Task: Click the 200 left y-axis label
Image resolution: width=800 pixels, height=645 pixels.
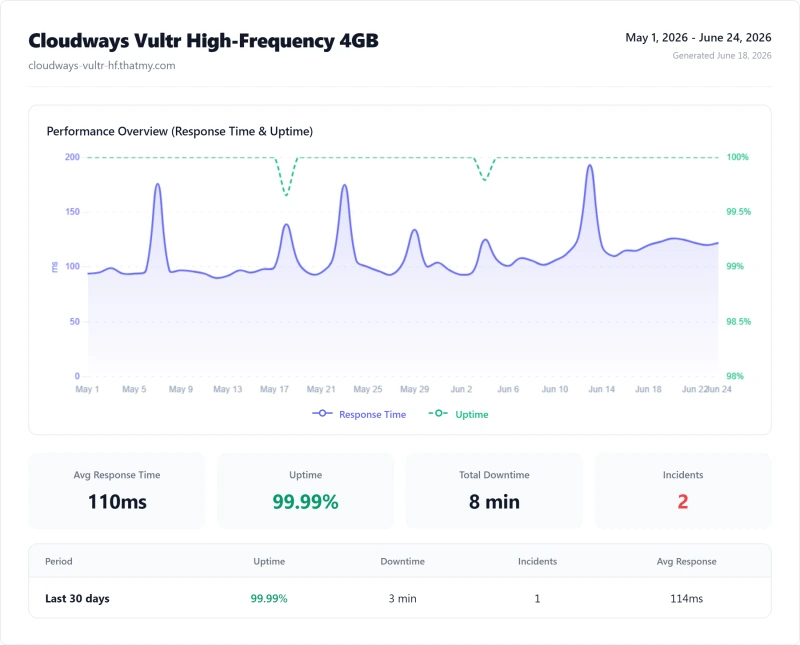Action: point(72,157)
